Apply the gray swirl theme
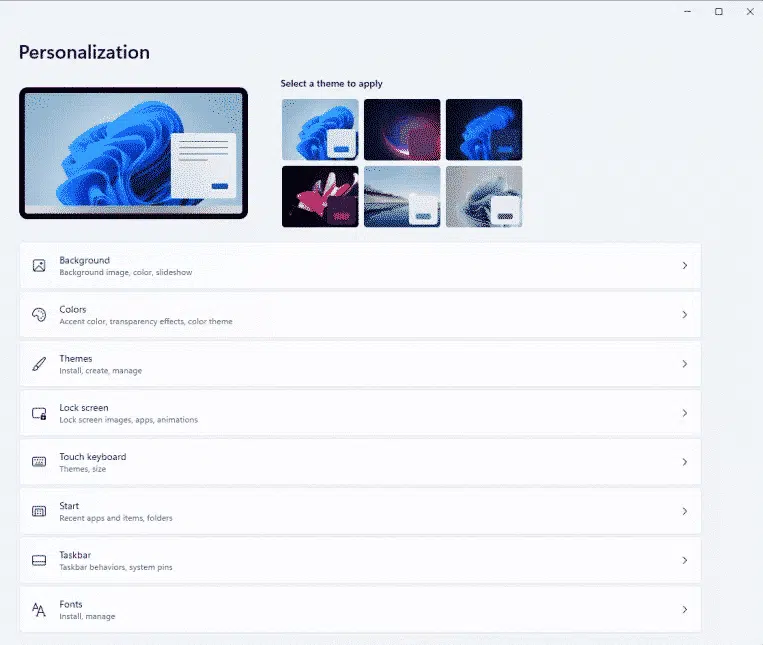This screenshot has width=763, height=645. [484, 197]
